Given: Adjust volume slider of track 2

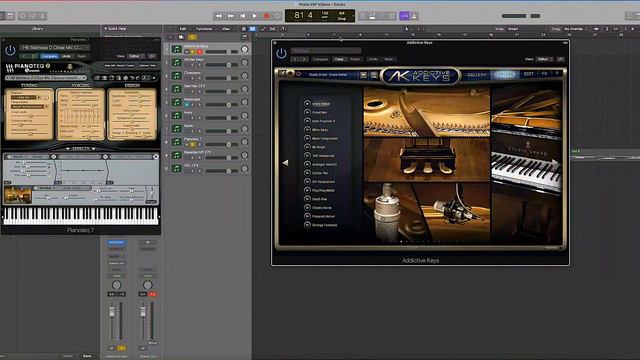Looking at the screenshot, I should coord(221,65).
